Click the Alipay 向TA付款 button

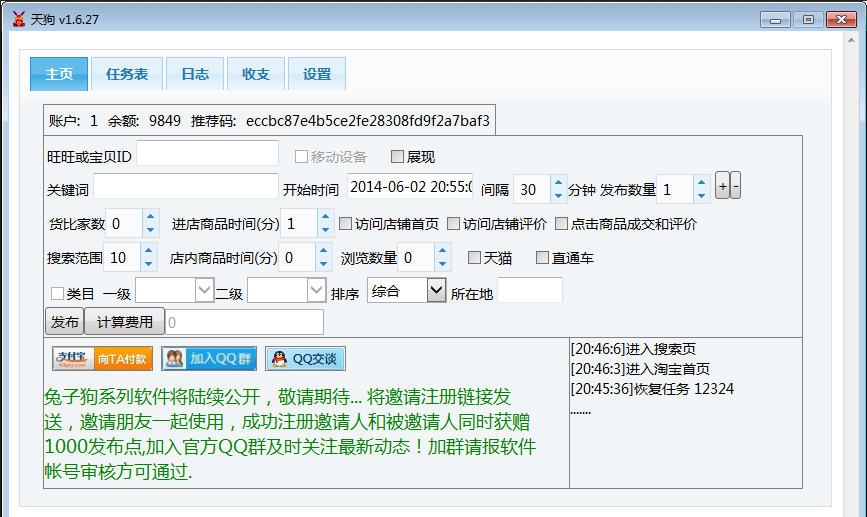pos(102,359)
